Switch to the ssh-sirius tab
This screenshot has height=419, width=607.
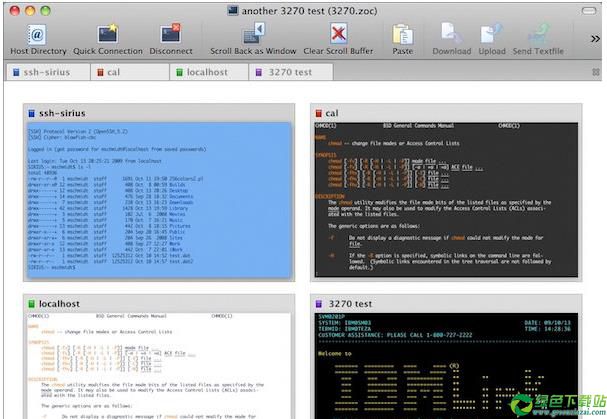click(x=48, y=72)
